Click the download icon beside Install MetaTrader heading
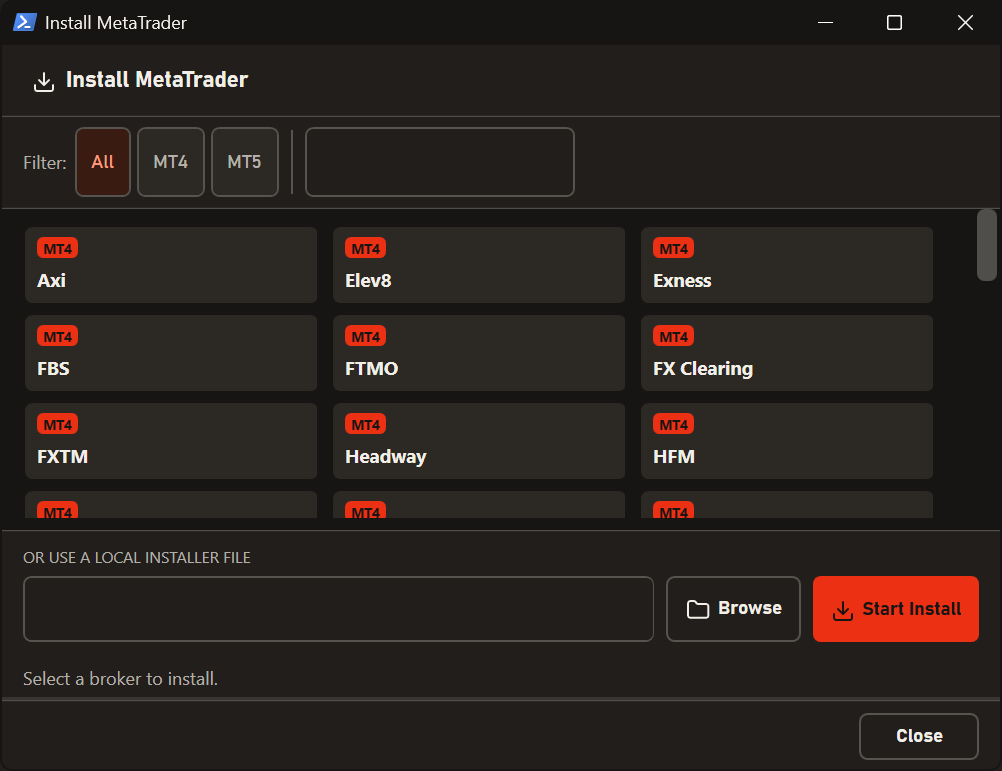The image size is (1002, 771). [43, 81]
